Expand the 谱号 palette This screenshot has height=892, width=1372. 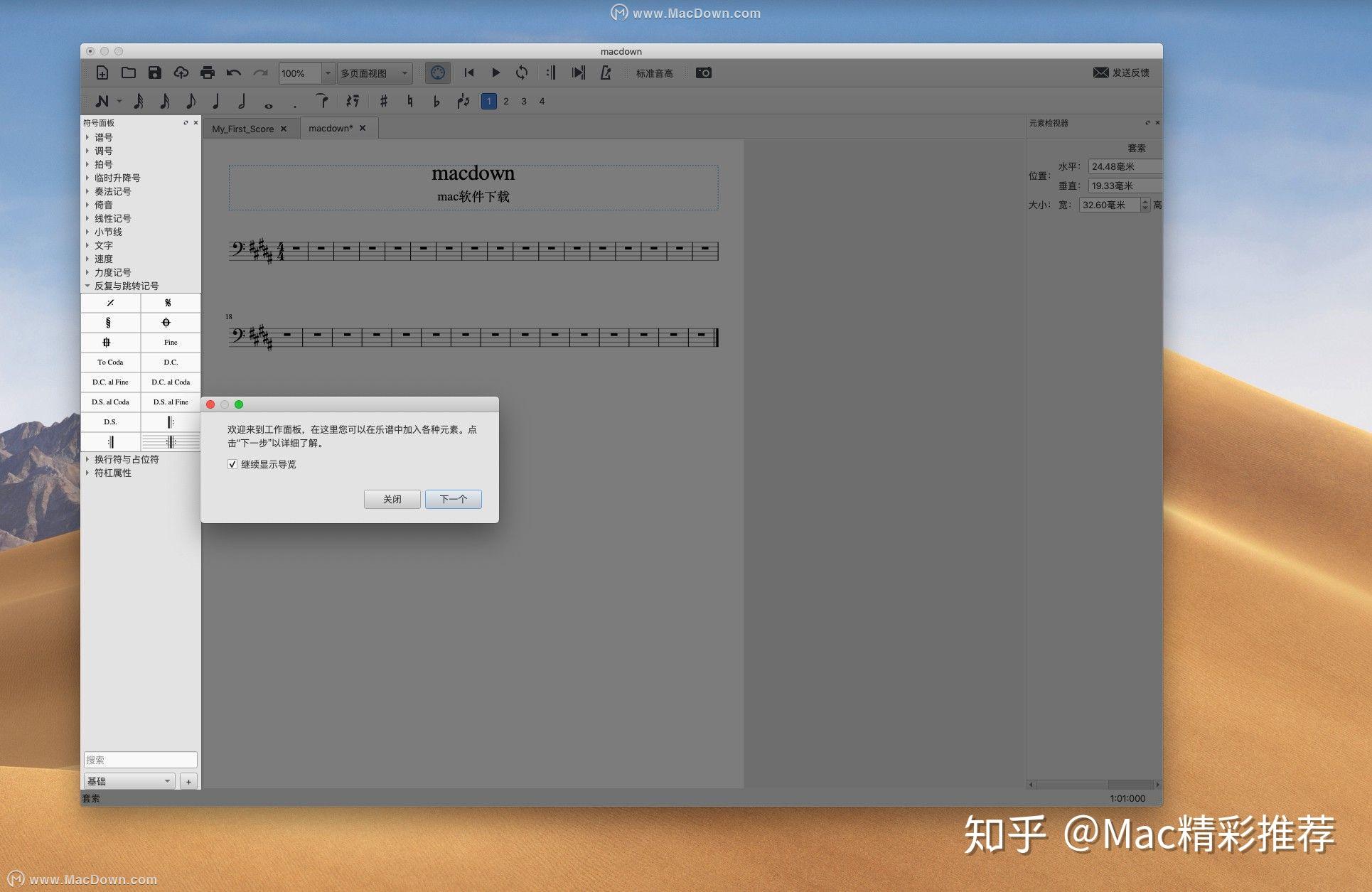pyautogui.click(x=87, y=137)
